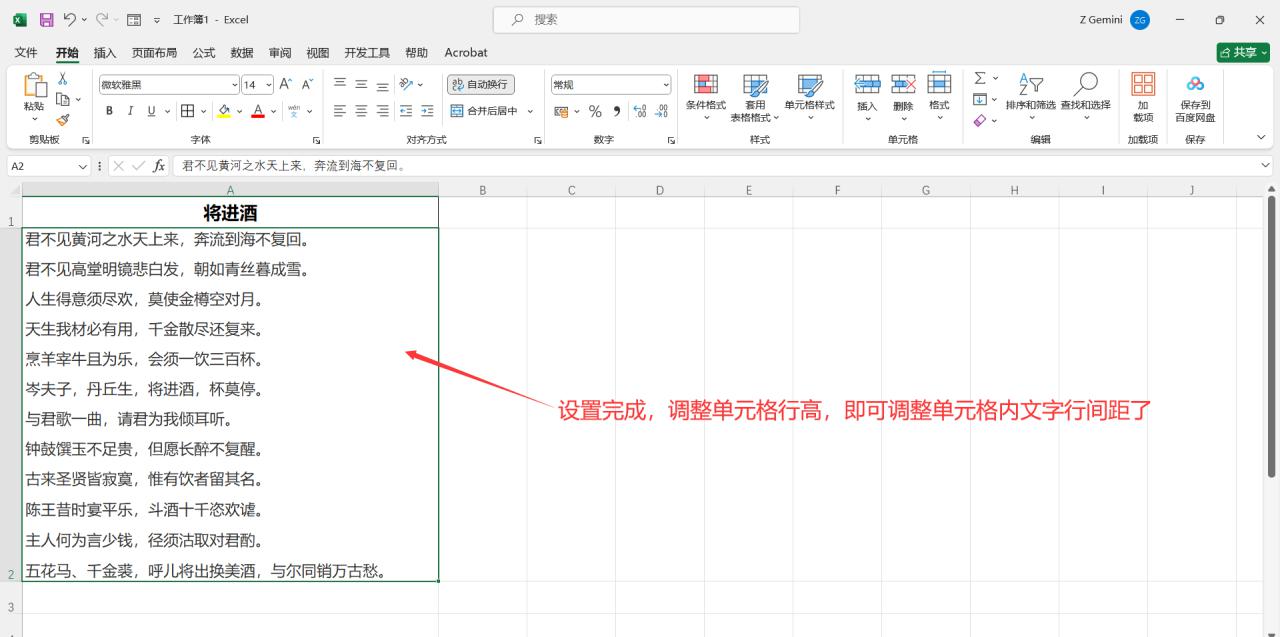
Task: Click the Save floppy disk icon
Action: point(47,20)
